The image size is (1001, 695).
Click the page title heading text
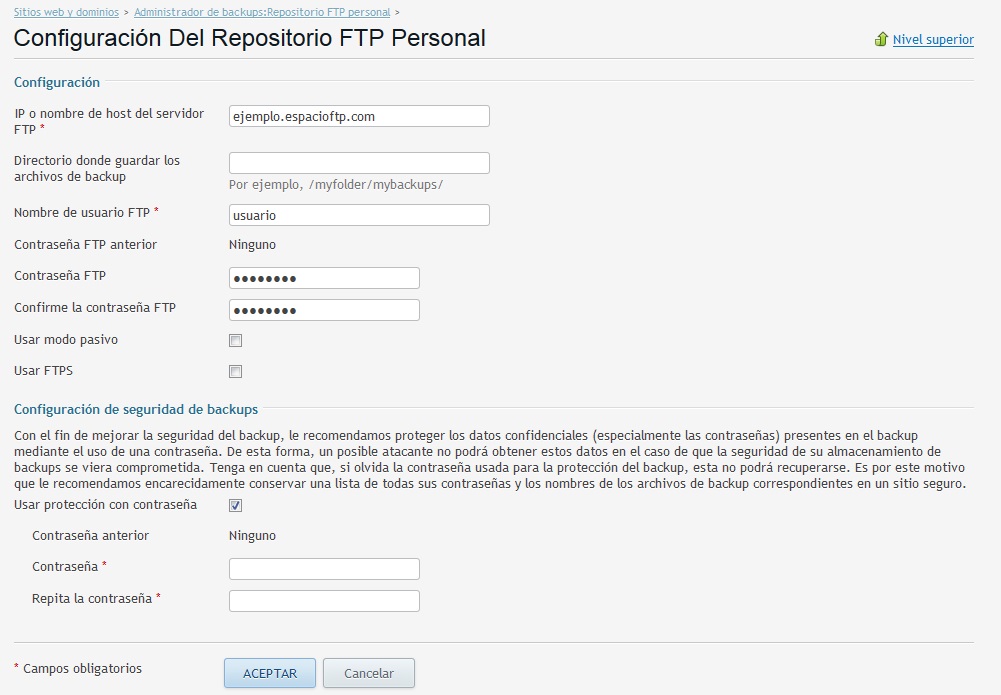(249, 39)
